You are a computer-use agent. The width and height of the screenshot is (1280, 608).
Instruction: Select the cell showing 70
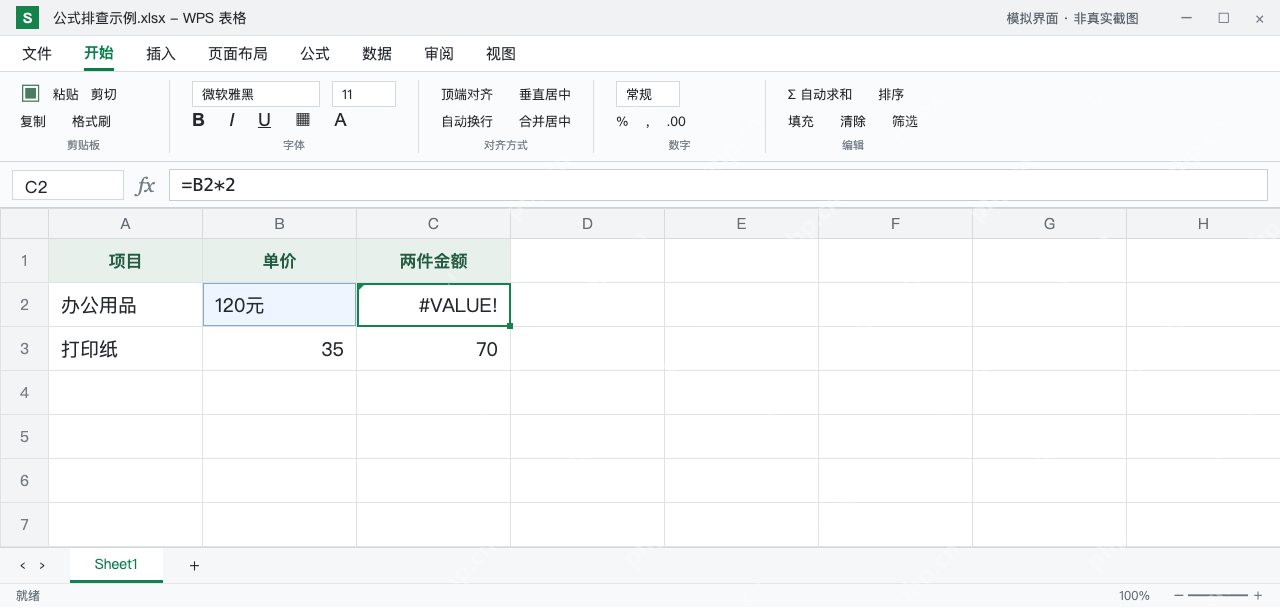[x=433, y=349]
